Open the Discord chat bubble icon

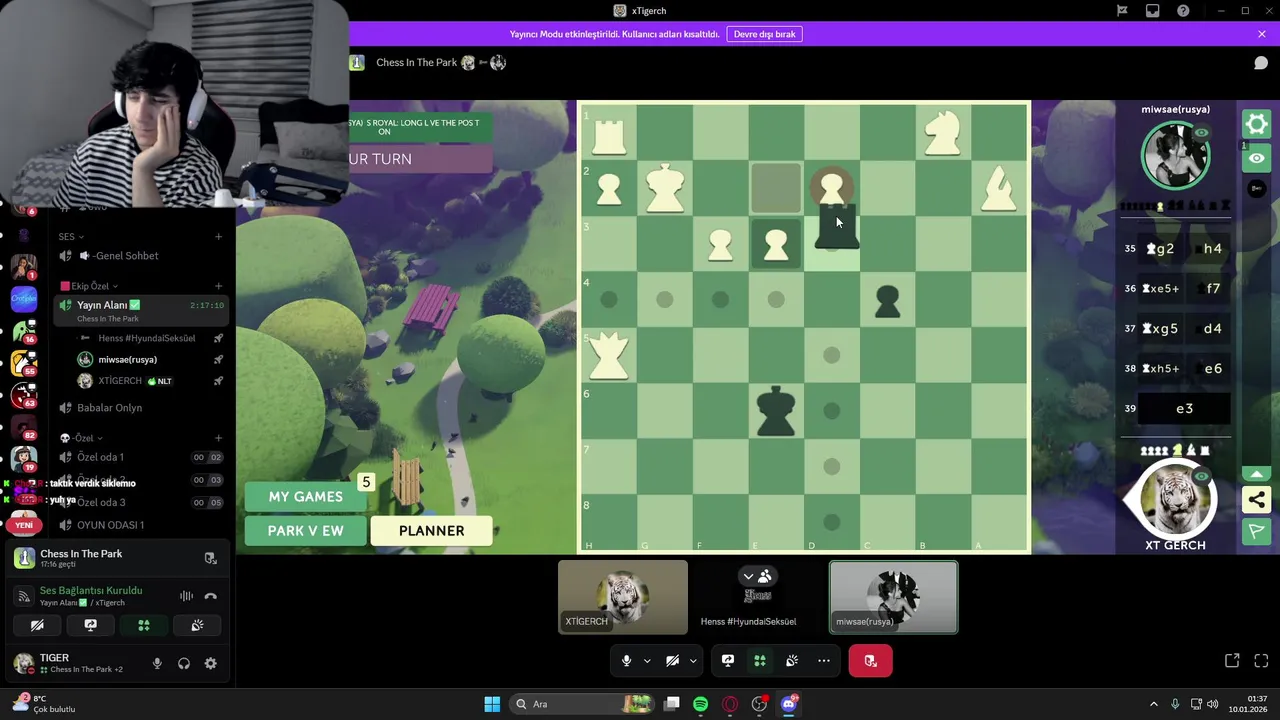[x=1261, y=63]
